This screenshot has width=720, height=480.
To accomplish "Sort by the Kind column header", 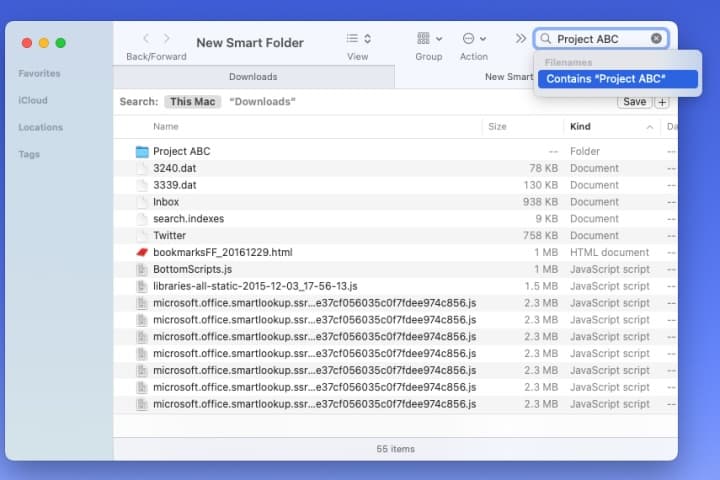I will [x=580, y=127].
